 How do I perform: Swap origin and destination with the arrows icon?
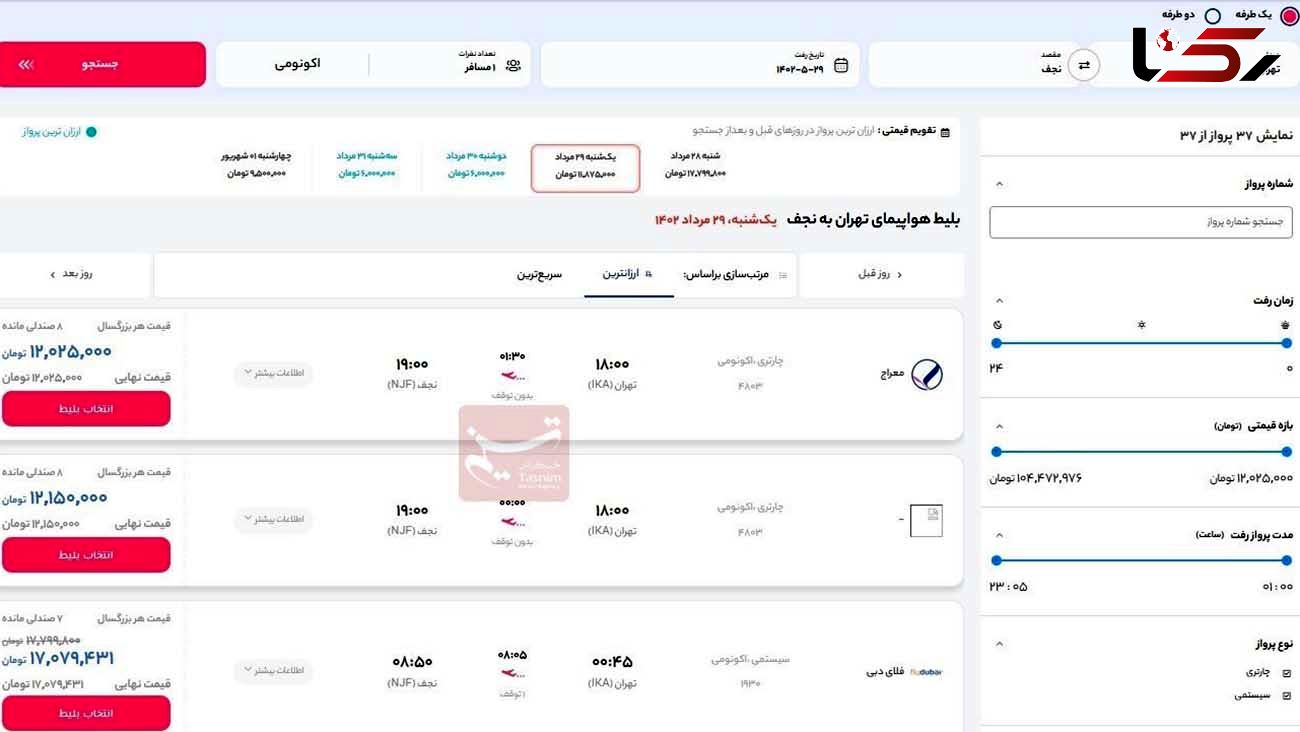tap(1084, 65)
